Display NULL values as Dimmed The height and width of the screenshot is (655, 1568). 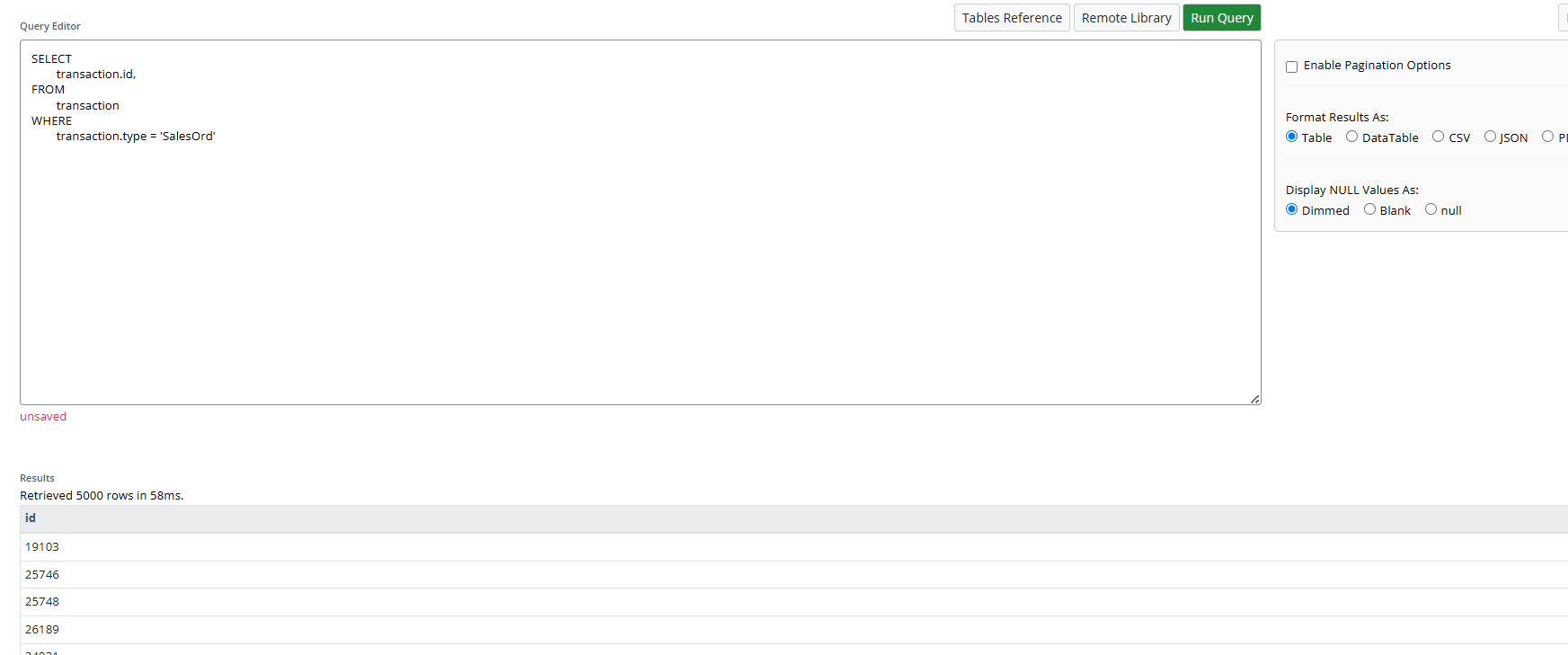[x=1291, y=209]
